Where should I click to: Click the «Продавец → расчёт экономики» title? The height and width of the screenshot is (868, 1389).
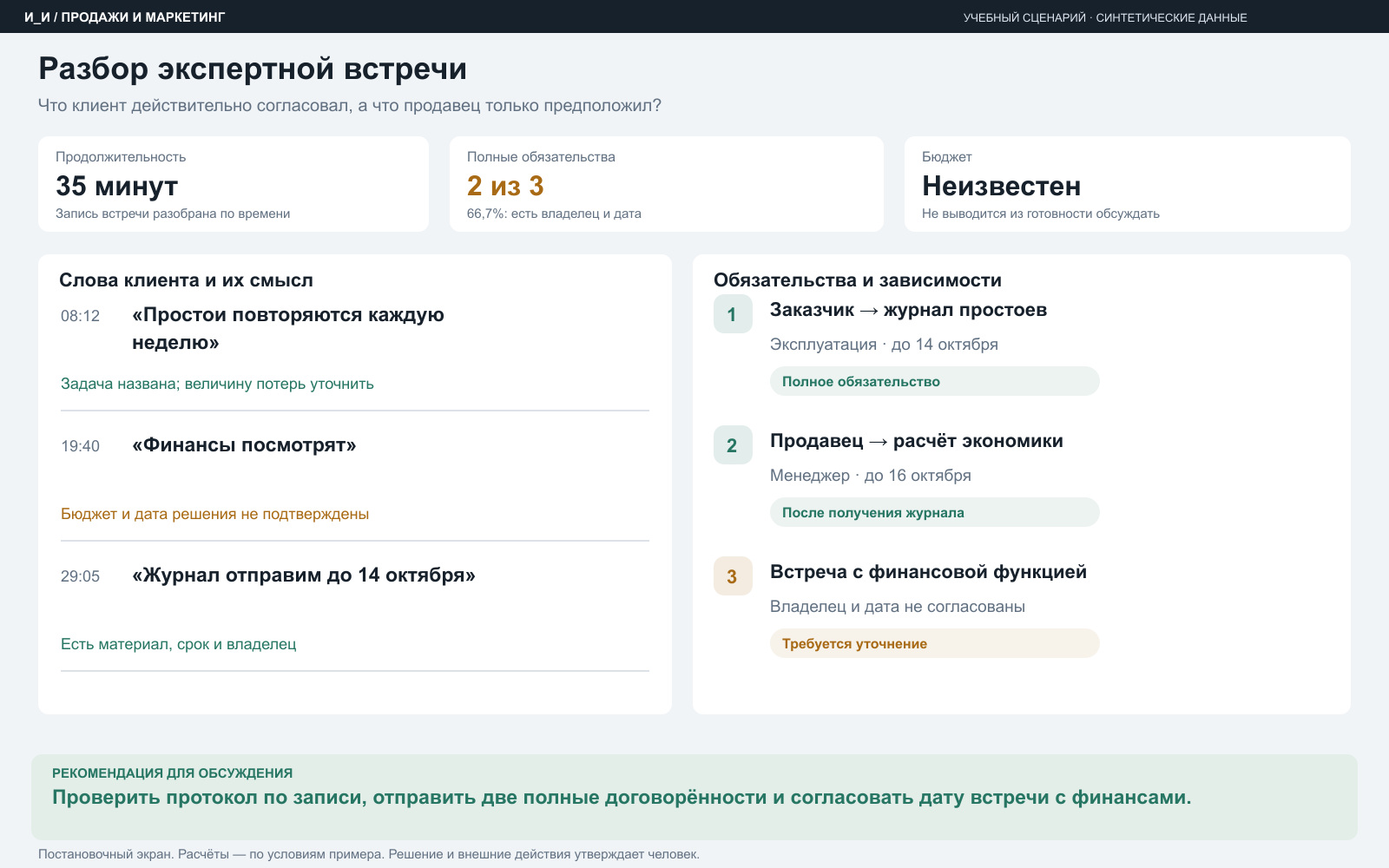[x=916, y=441]
